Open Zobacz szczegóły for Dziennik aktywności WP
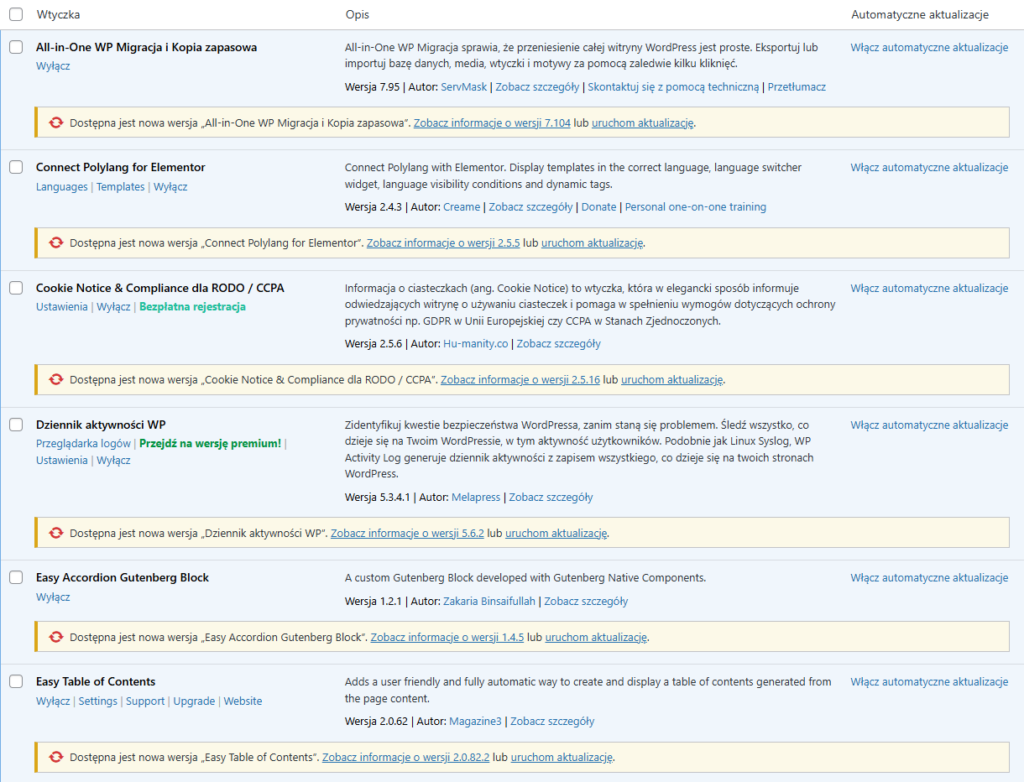1024x782 pixels. [x=551, y=497]
